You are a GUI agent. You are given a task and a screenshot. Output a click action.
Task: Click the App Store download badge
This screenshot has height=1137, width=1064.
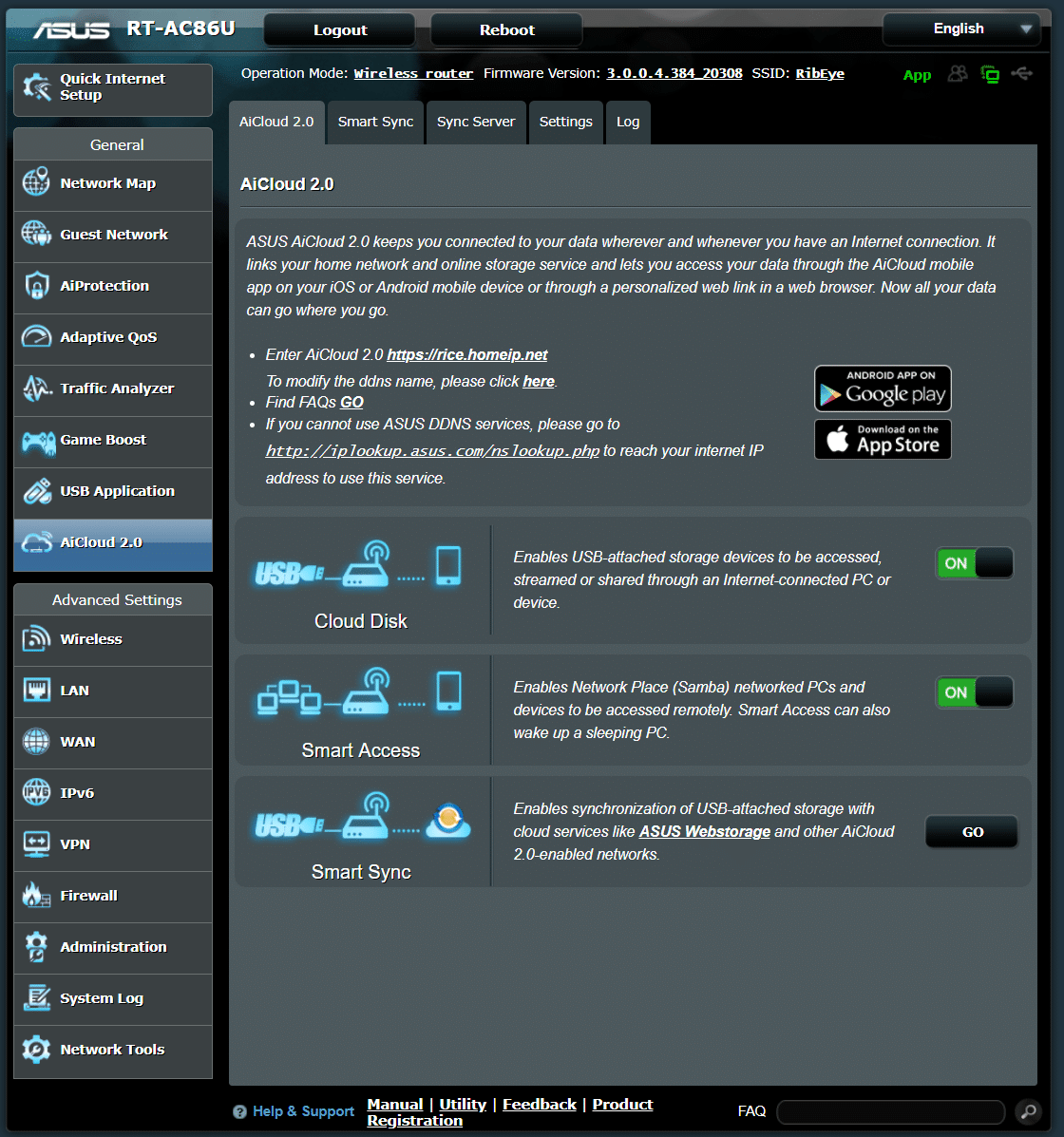pyautogui.click(x=883, y=440)
